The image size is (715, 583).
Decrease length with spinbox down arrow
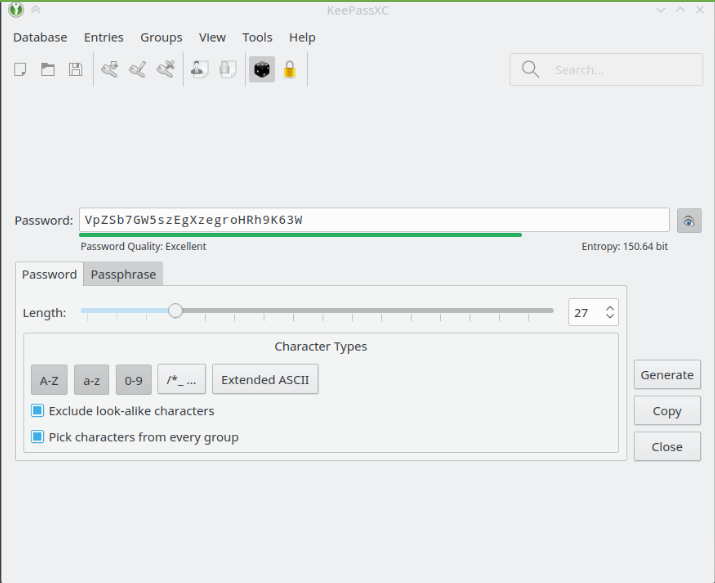coord(610,316)
